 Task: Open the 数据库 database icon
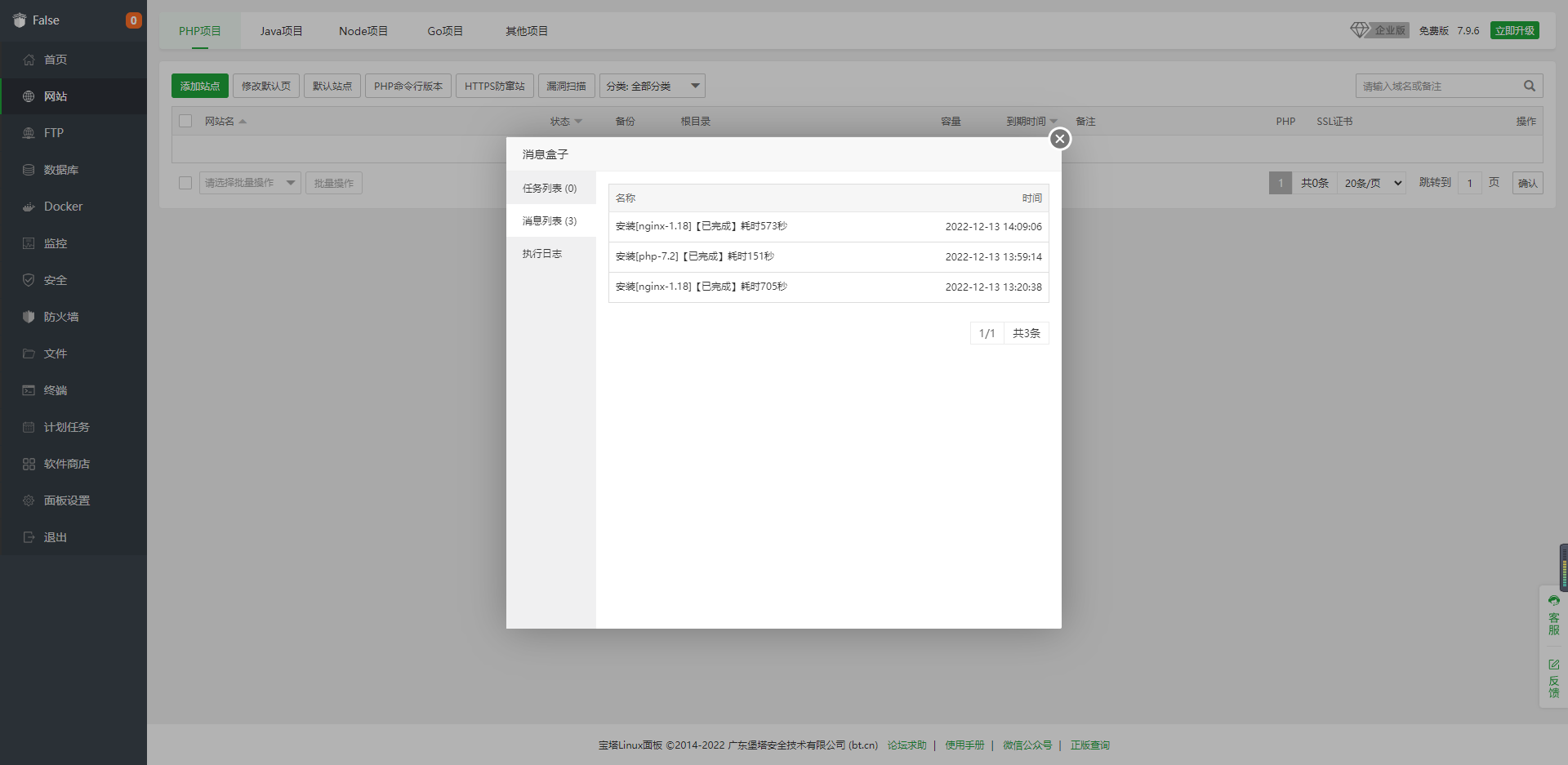pos(29,170)
